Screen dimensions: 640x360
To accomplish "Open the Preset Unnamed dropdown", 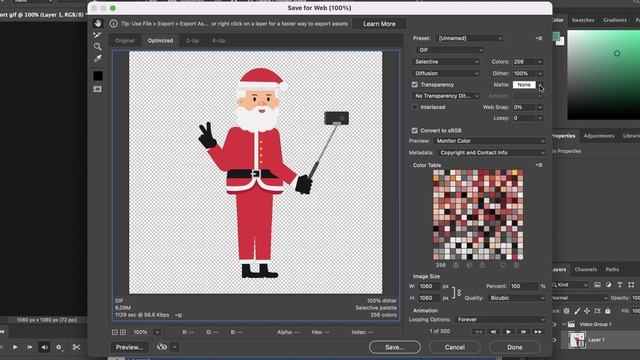I will 470,38.
